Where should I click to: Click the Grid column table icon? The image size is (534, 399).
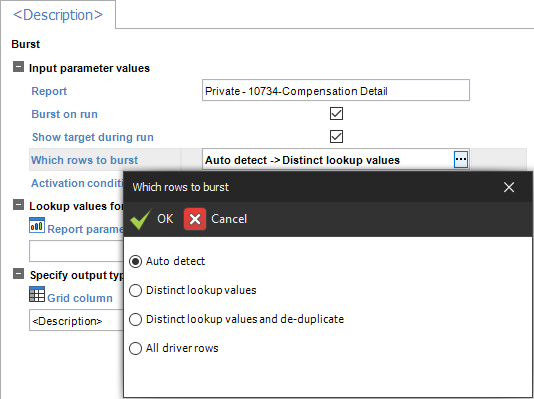(x=37, y=294)
